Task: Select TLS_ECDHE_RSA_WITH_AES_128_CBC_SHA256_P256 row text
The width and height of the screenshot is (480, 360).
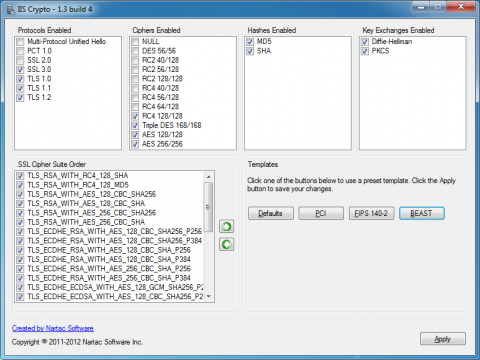Action: point(115,231)
